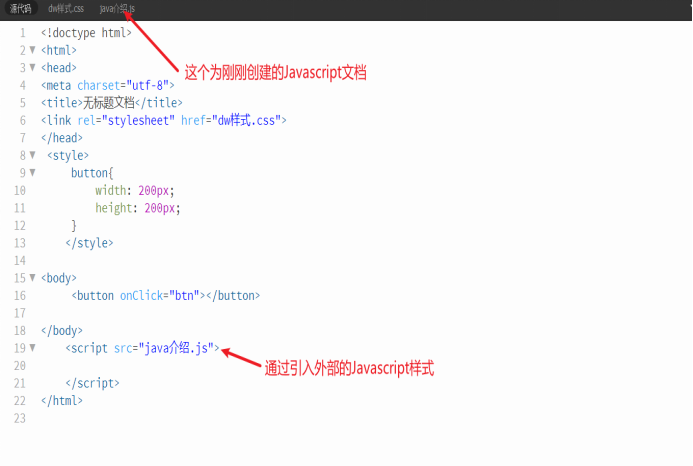
Task: Click line number 23 in the gutter
Action: [20, 418]
